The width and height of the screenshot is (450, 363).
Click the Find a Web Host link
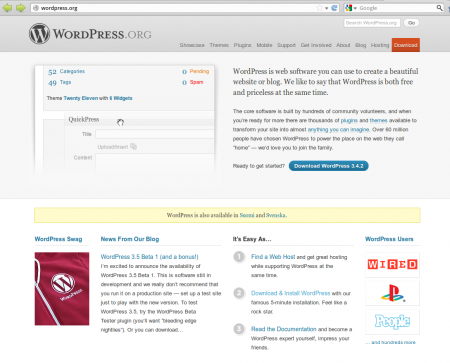pos(273,257)
